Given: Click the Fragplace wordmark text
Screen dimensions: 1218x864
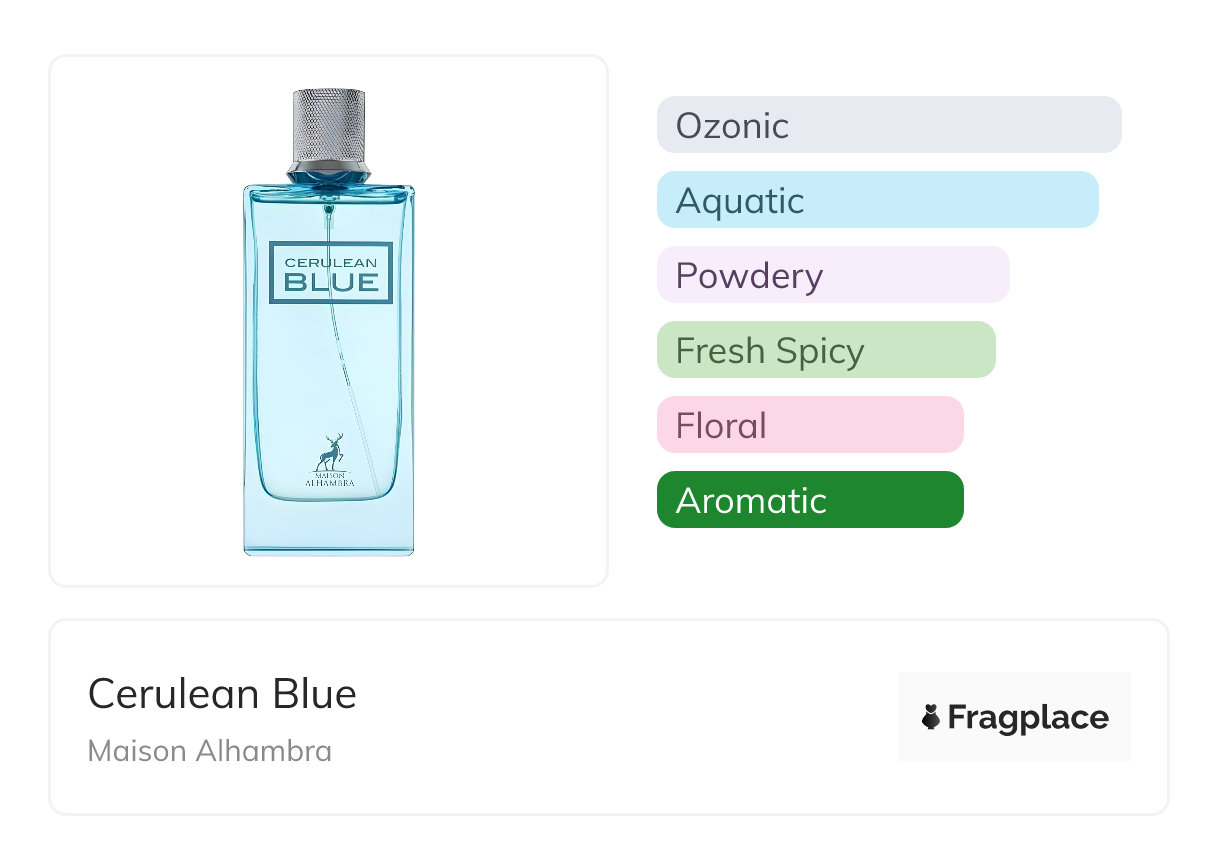Looking at the screenshot, I should coord(1028,718).
